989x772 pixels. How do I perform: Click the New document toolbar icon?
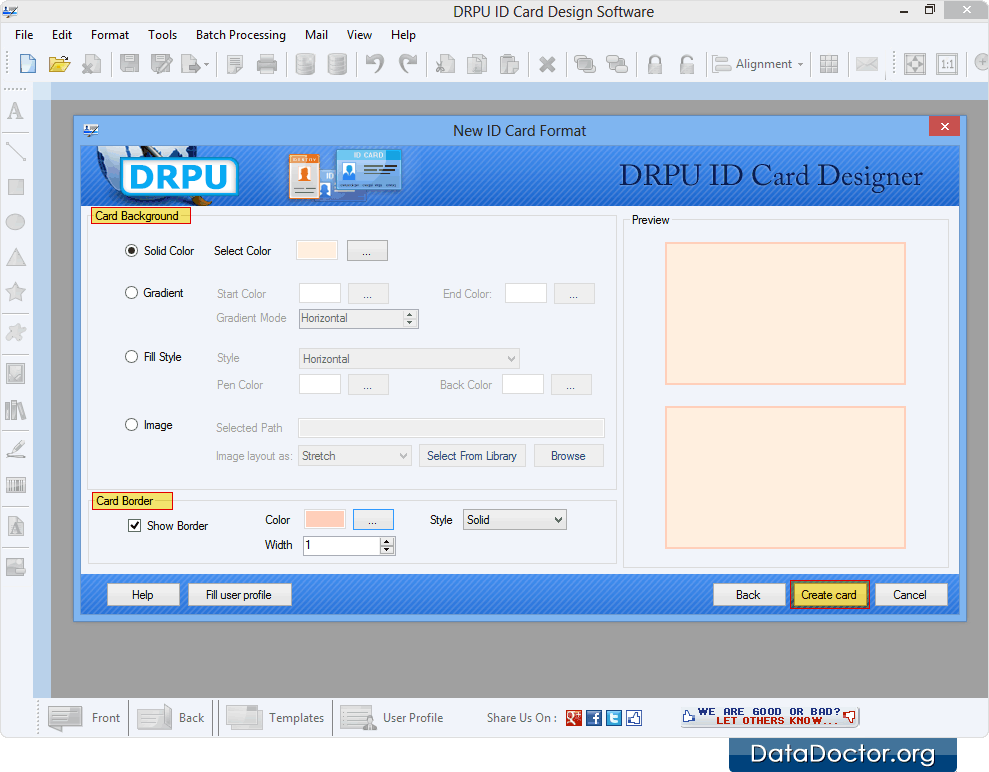(28, 64)
